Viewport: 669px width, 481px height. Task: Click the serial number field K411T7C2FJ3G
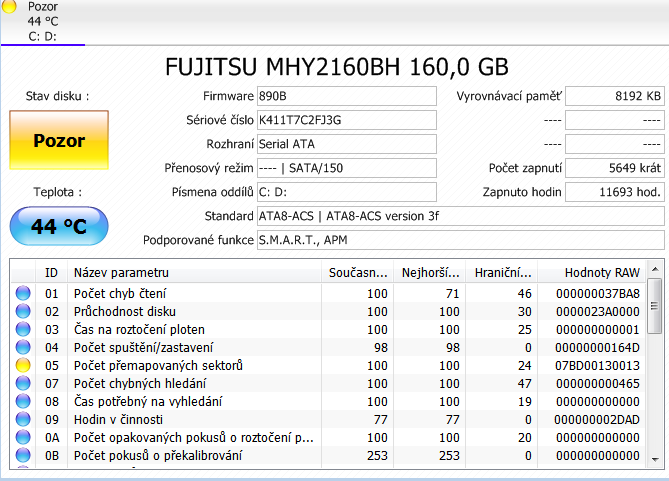[x=346, y=120]
